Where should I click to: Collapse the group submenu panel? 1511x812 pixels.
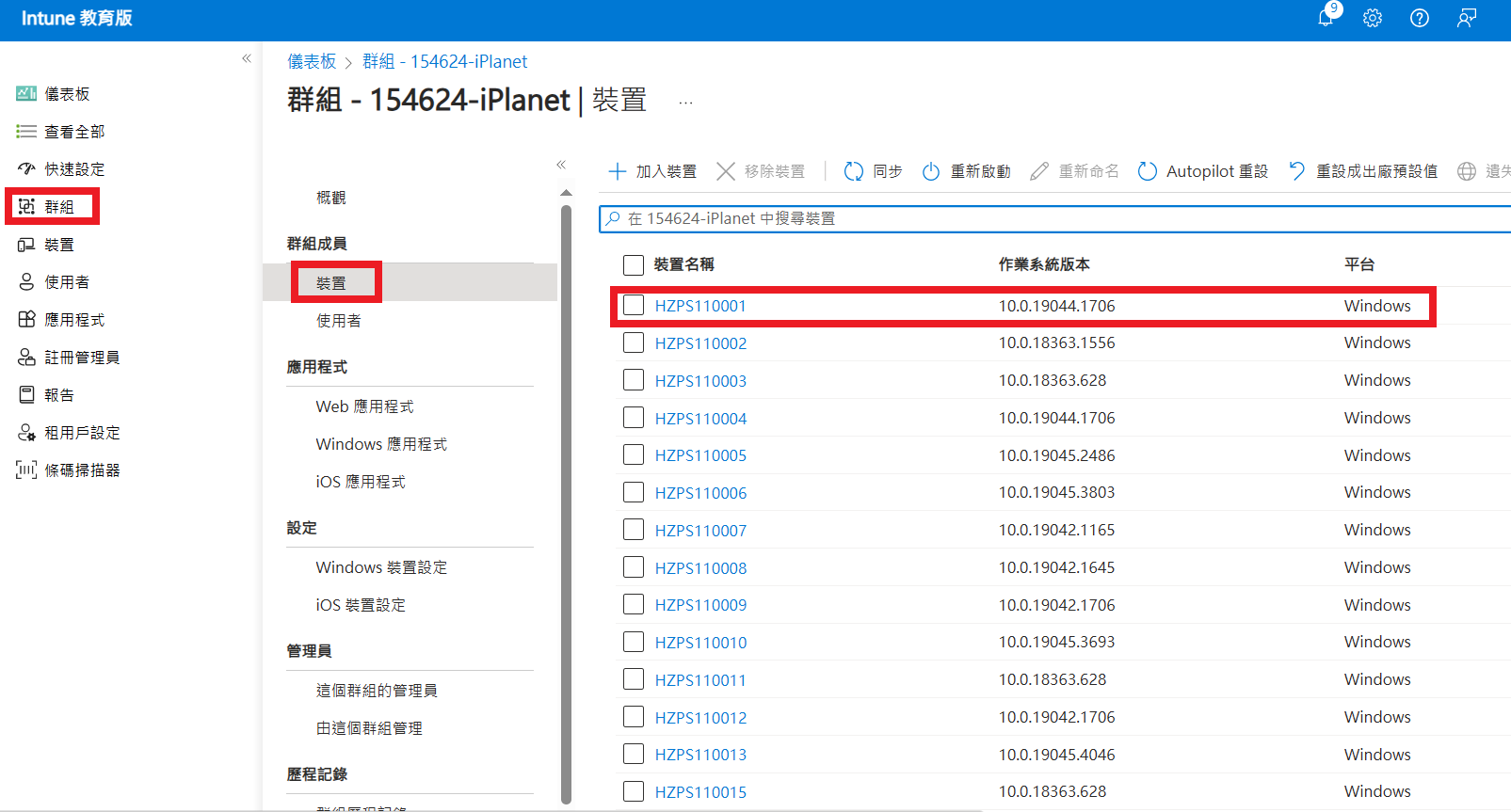pos(561,165)
